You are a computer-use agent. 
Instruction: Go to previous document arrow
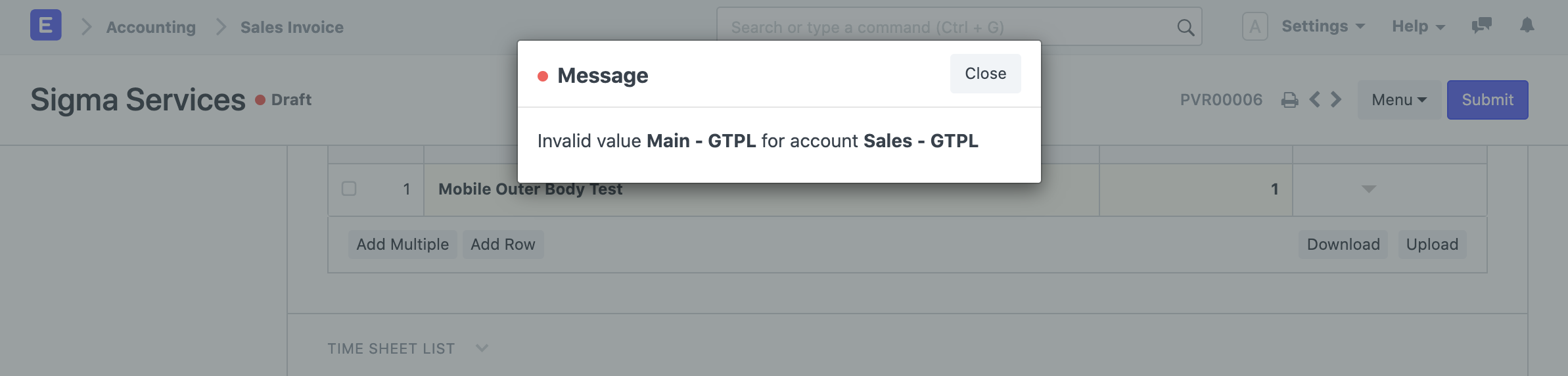[x=1314, y=100]
